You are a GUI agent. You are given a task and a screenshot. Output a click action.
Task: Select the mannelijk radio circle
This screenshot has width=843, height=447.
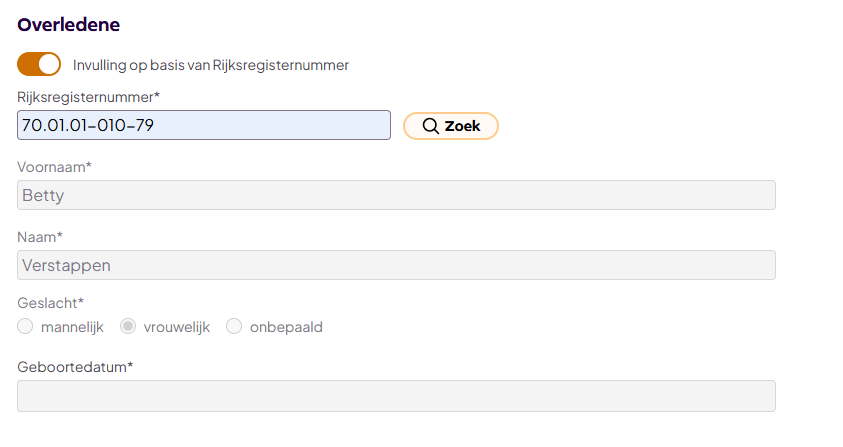pos(26,326)
